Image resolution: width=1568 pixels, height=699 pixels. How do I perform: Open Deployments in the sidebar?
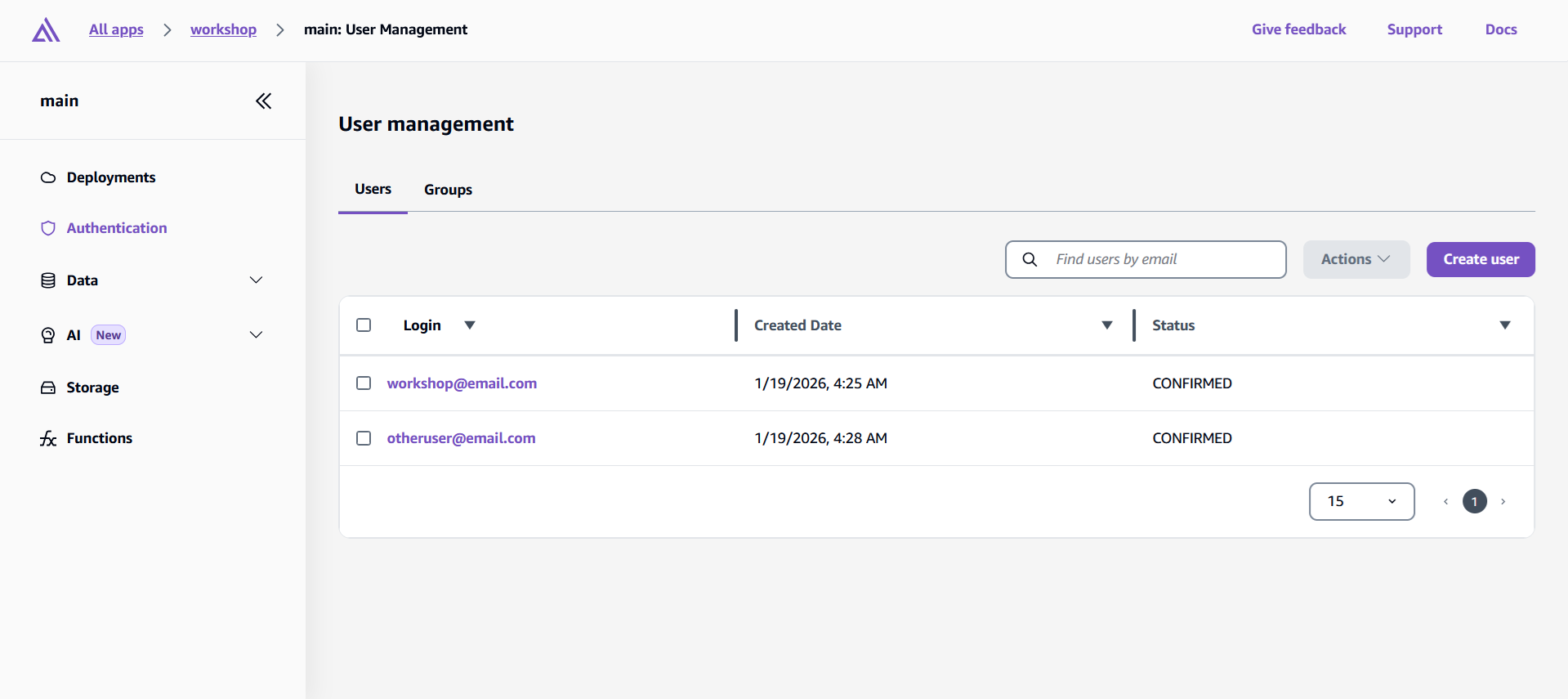111,177
